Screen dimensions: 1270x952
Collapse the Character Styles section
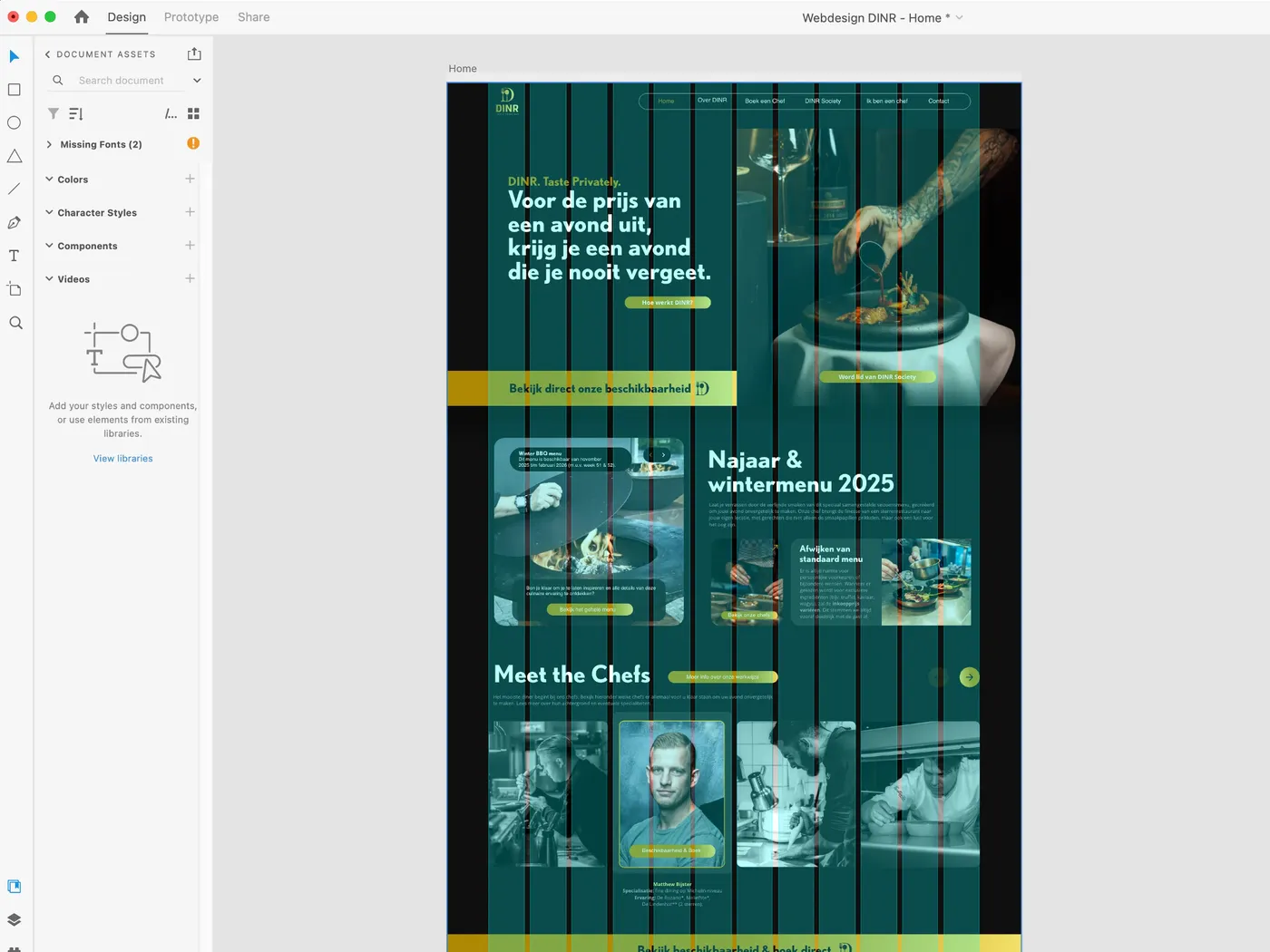pyautogui.click(x=49, y=212)
